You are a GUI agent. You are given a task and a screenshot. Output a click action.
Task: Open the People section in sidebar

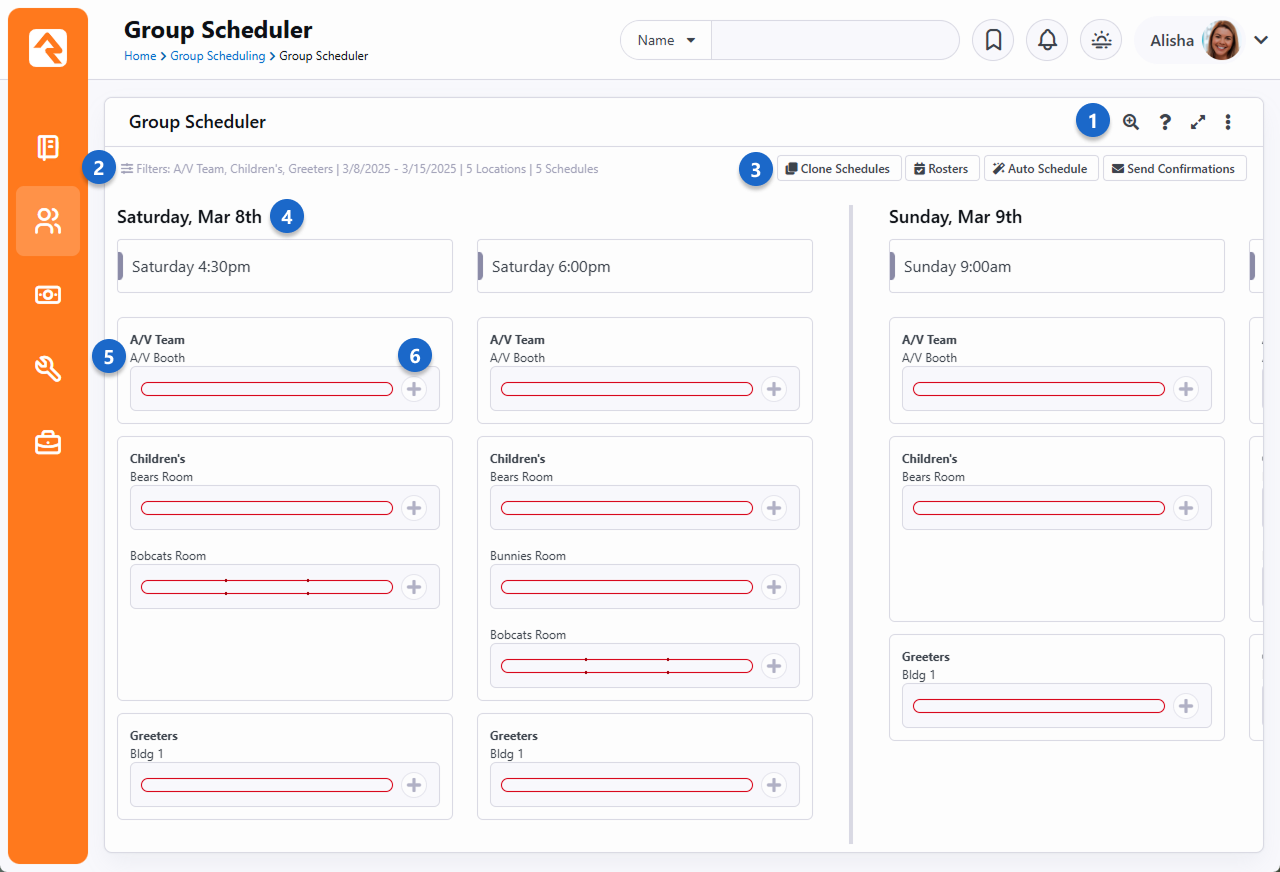pos(48,221)
